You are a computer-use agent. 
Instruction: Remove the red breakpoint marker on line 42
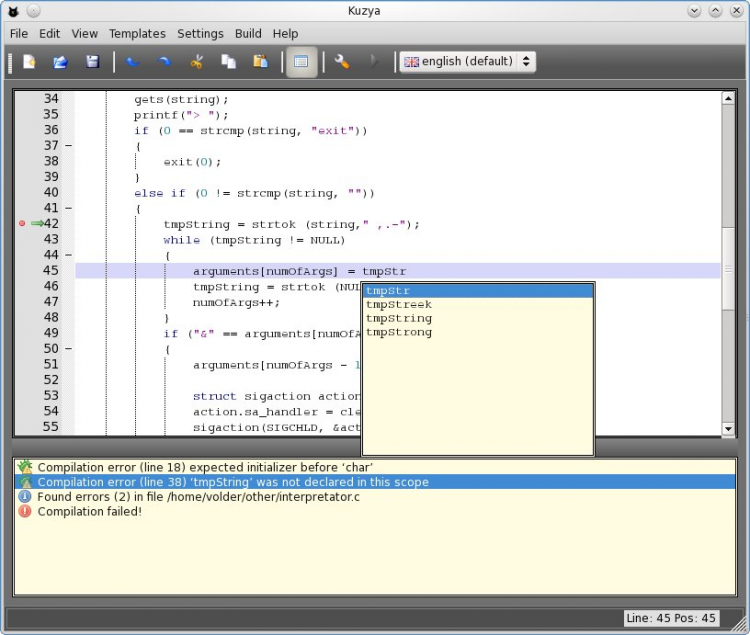tap(22, 224)
